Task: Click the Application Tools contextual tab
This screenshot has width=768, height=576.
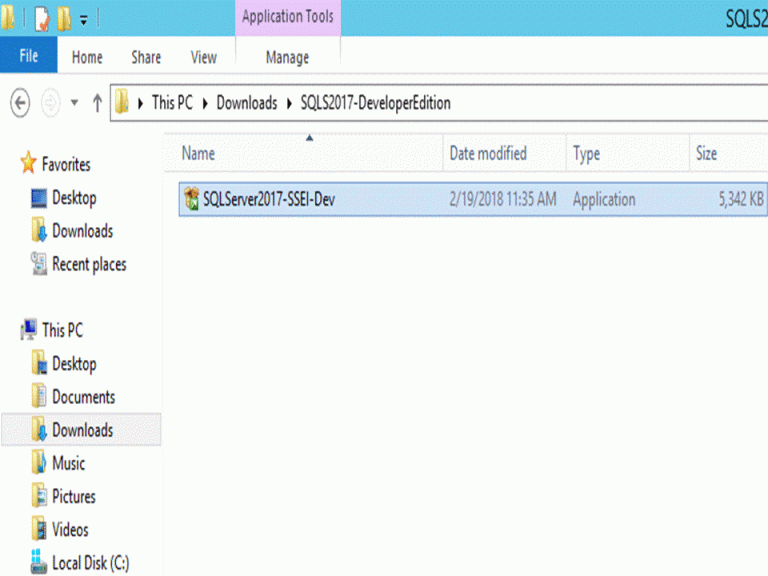Action: point(288,17)
